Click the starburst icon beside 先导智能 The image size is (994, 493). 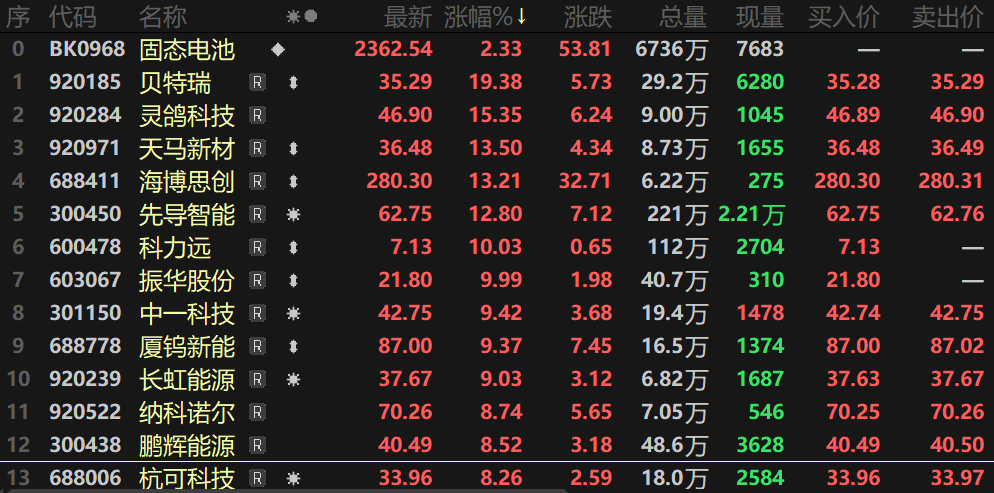[293, 215]
